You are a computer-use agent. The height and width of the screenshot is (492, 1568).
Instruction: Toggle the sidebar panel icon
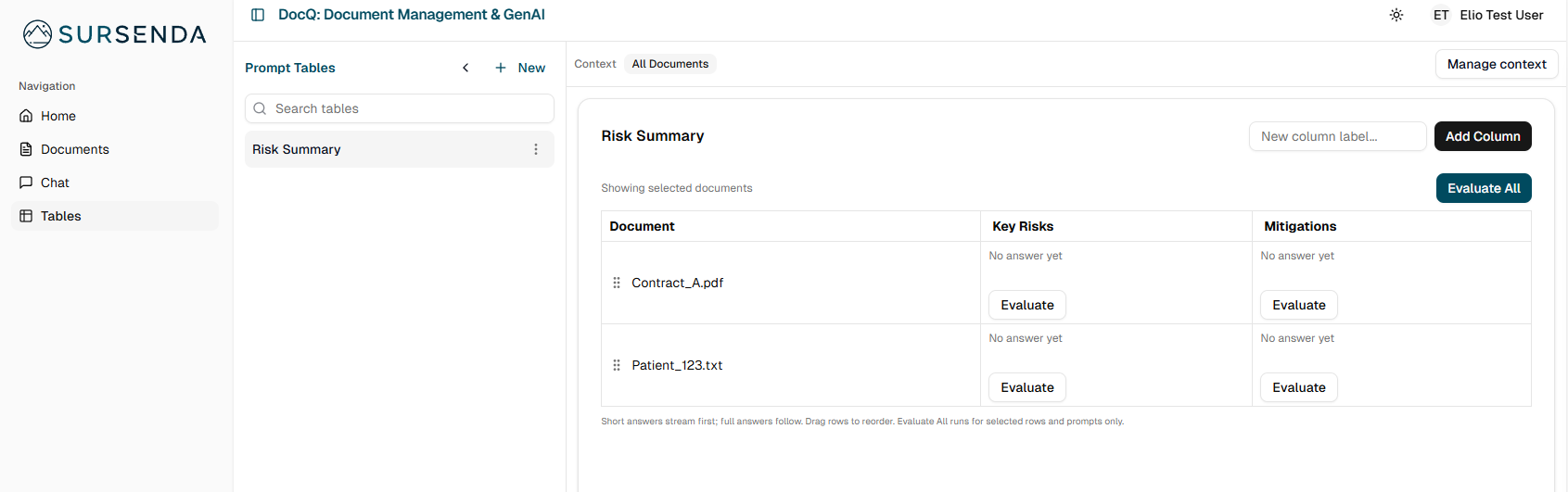258,15
